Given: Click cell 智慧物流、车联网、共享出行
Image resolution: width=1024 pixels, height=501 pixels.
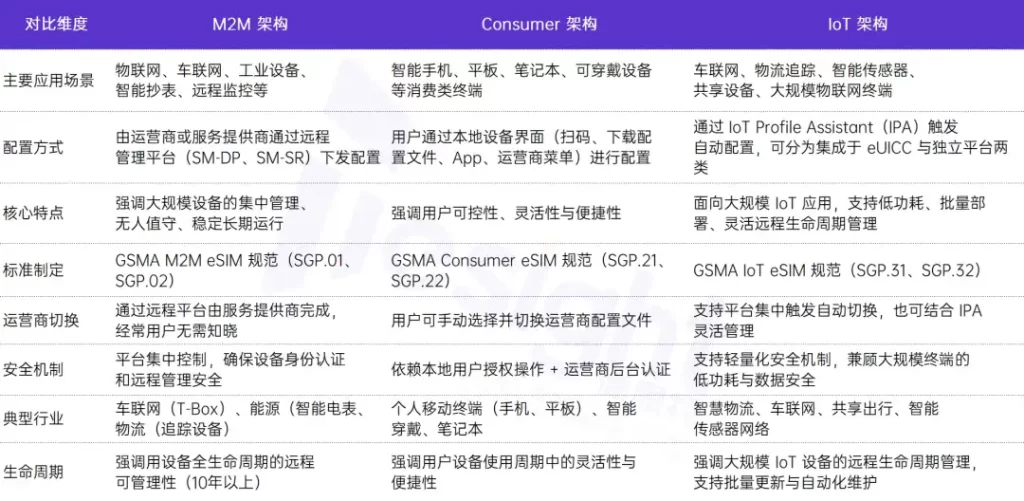Looking at the screenshot, I should [x=816, y=419].
